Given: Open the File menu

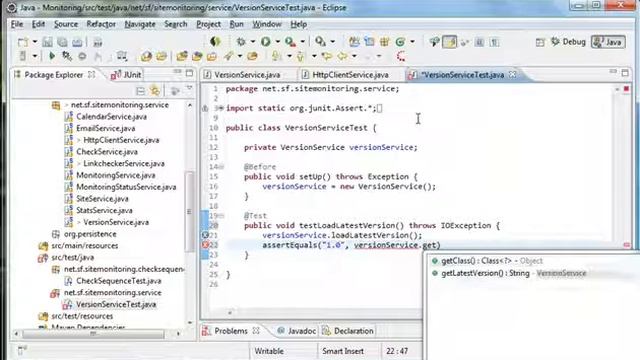Looking at the screenshot, I should coord(17,24).
